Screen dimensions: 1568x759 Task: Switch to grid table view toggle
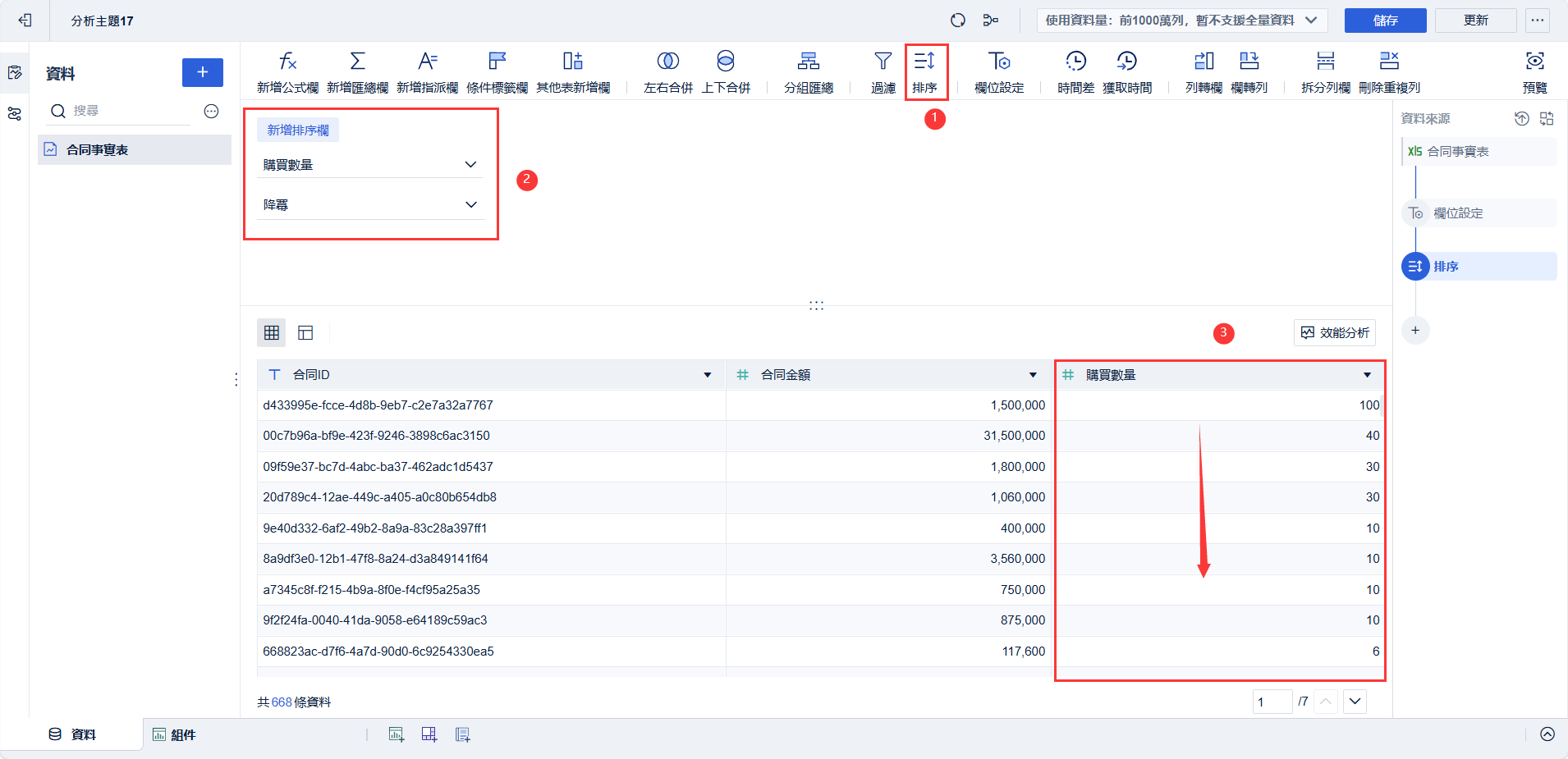pos(272,332)
